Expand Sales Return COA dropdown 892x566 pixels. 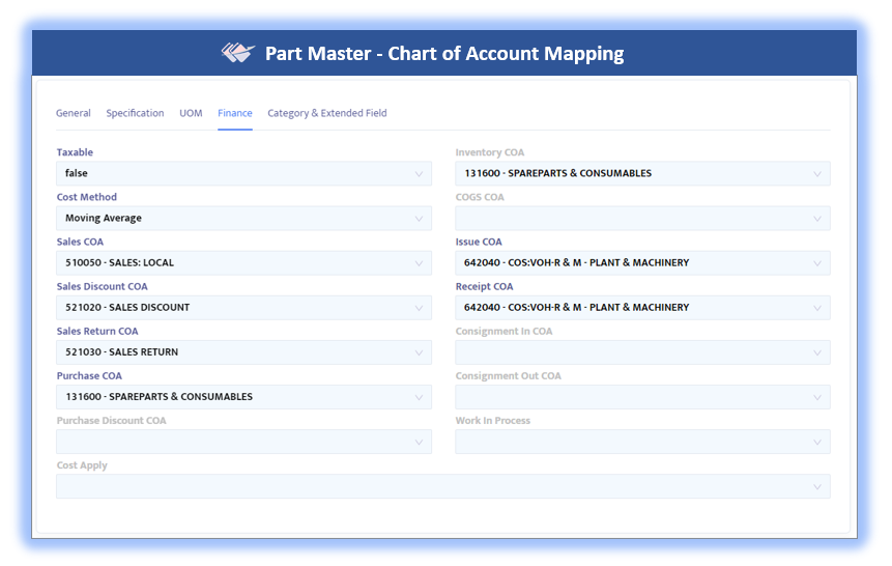tap(243, 352)
